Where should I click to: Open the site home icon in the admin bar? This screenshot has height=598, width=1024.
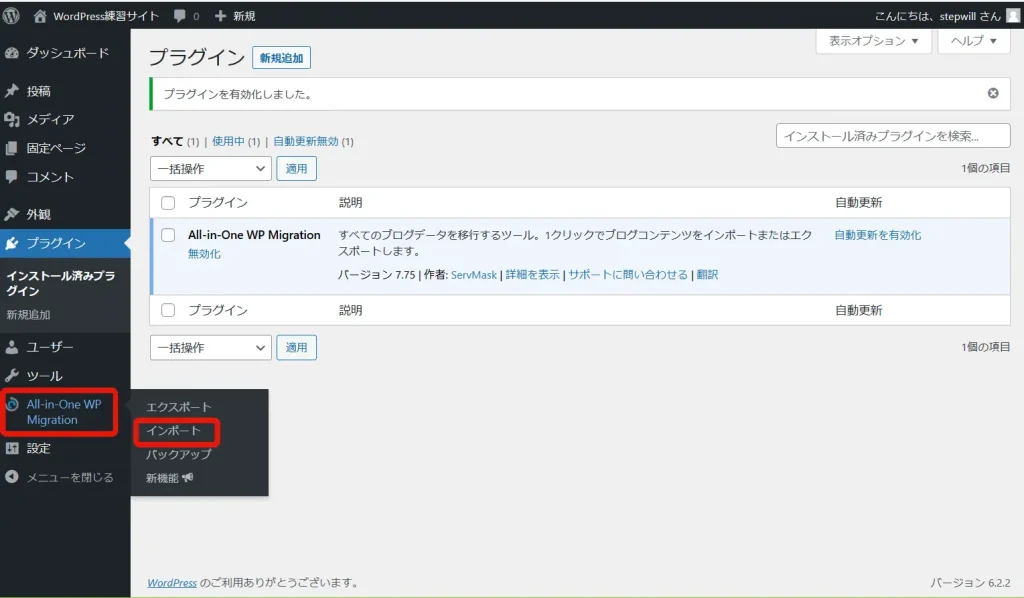40,16
